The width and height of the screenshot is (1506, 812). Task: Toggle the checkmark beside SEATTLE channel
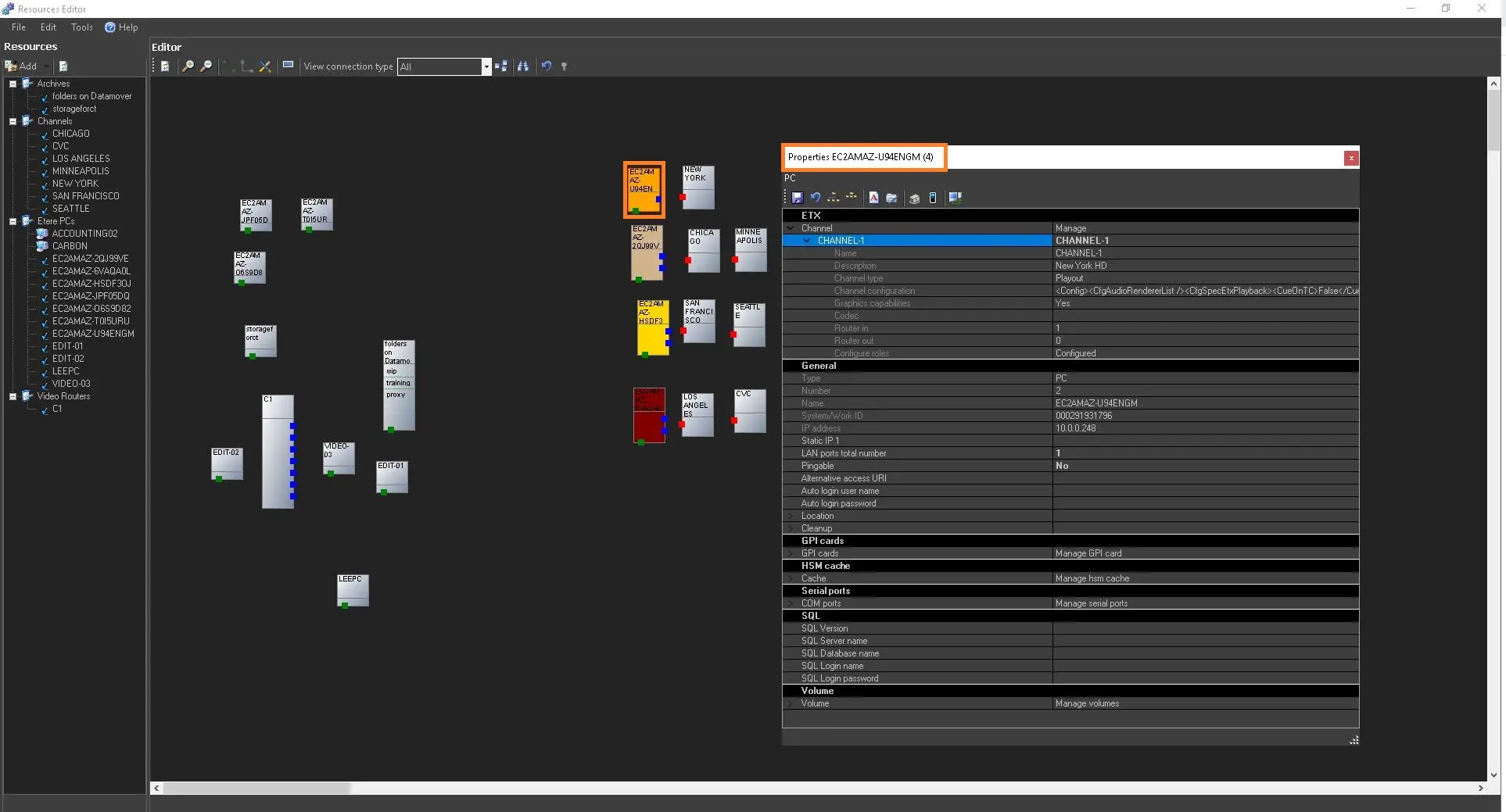(45, 209)
